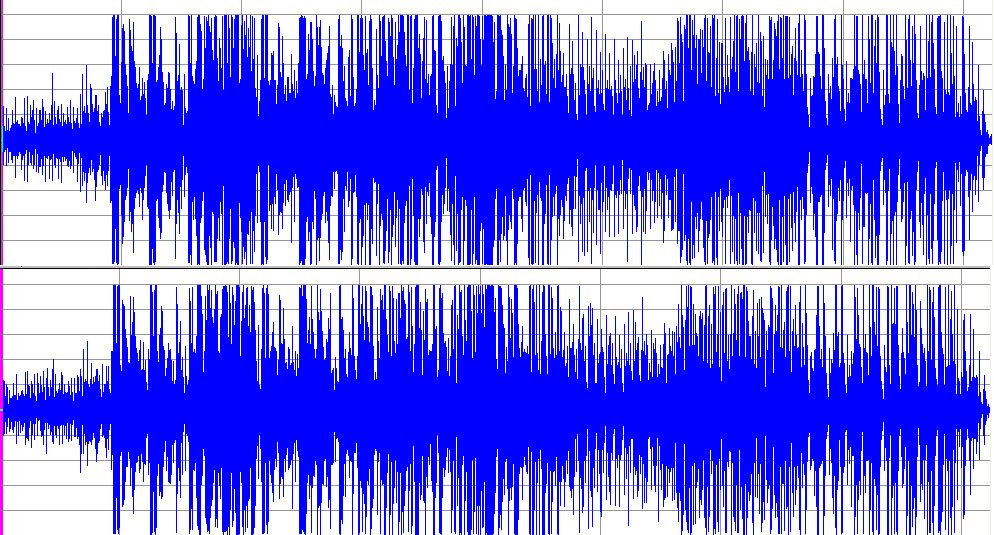This screenshot has height=535, width=994.
Task: Click inside the upper channel waveform
Action: (x=497, y=139)
